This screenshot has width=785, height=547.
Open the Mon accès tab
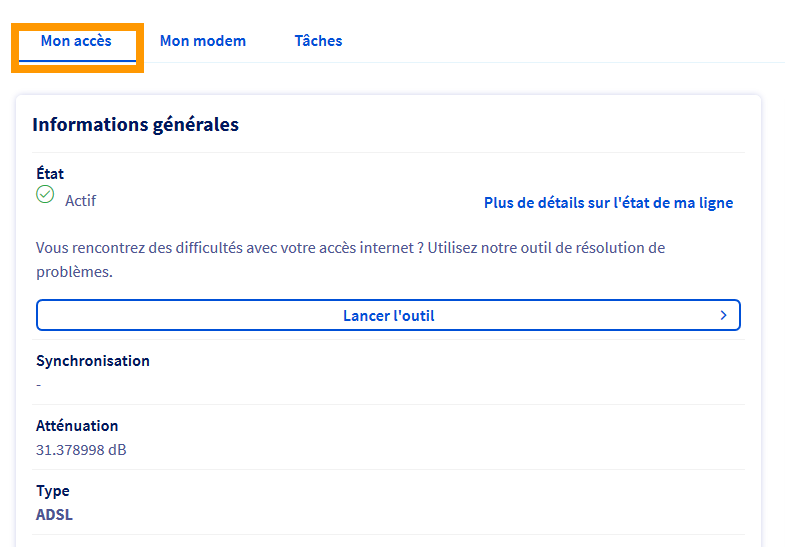pyautogui.click(x=76, y=41)
